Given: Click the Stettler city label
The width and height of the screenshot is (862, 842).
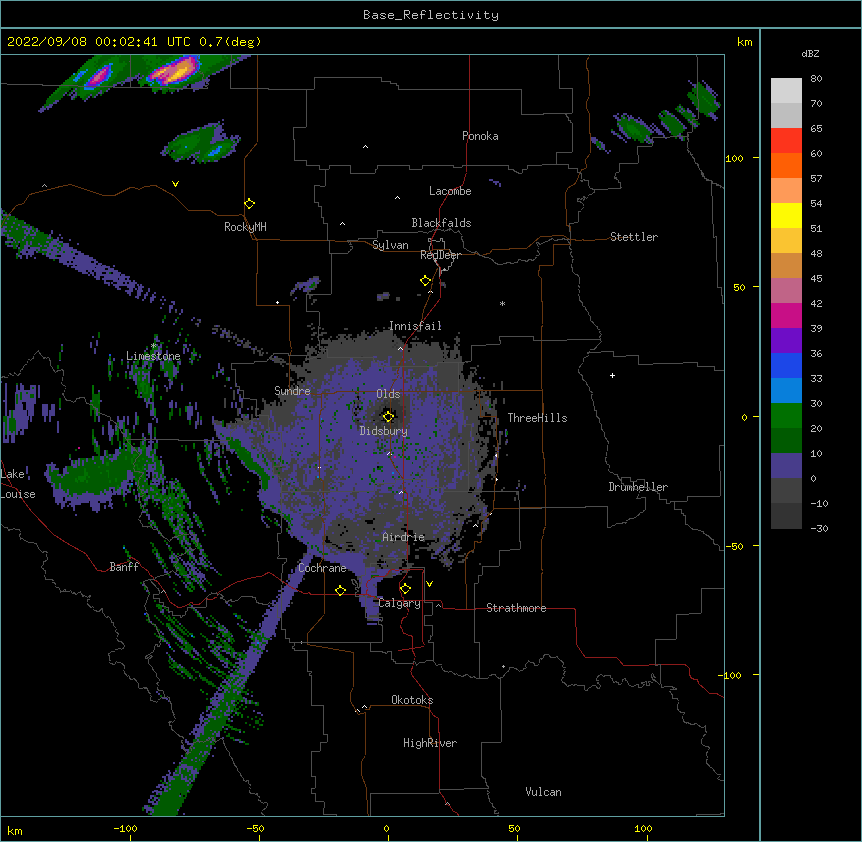Looking at the screenshot, I should (634, 237).
